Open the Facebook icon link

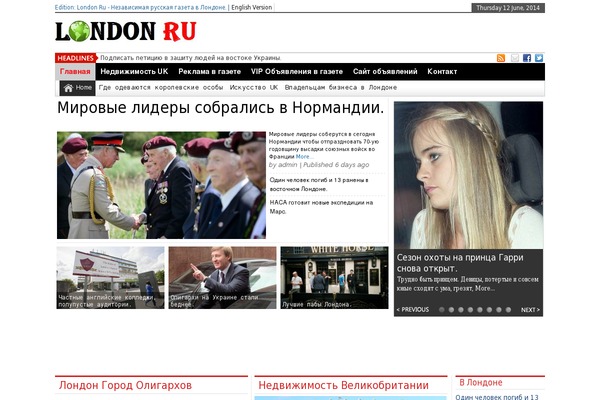click(527, 58)
